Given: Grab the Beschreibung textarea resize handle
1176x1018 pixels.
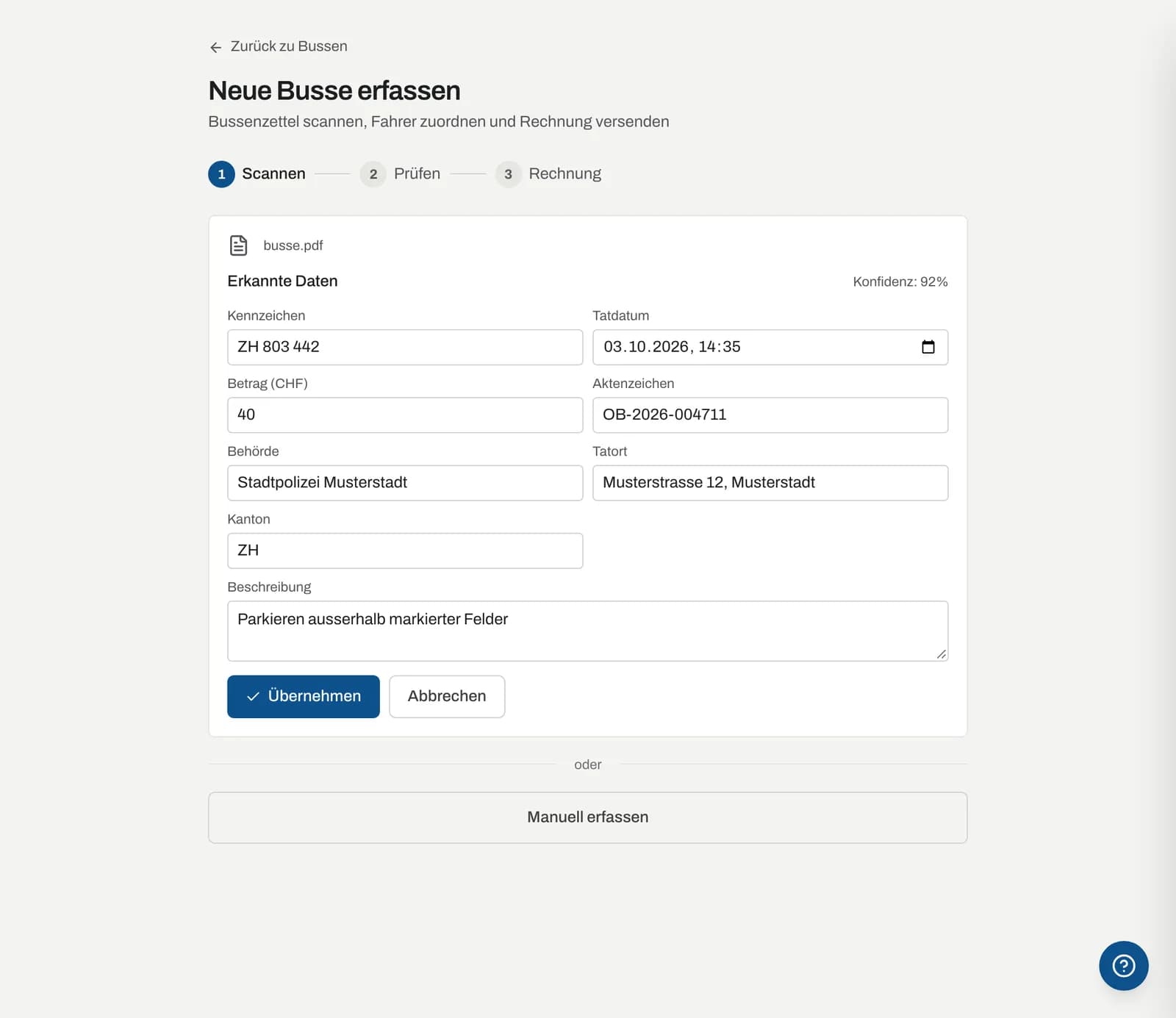Looking at the screenshot, I should coord(941,653).
